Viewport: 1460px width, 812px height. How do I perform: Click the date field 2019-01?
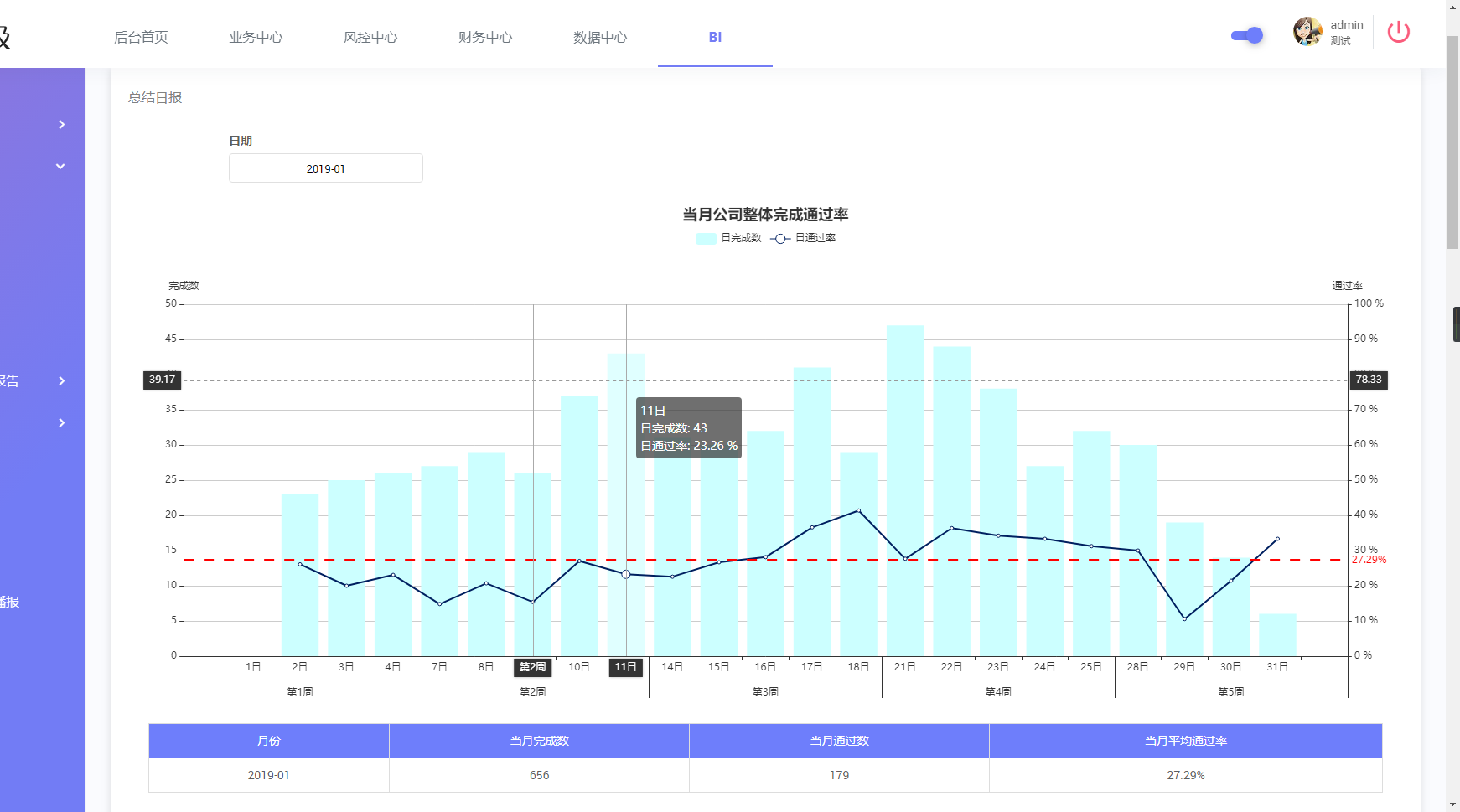[x=326, y=168]
